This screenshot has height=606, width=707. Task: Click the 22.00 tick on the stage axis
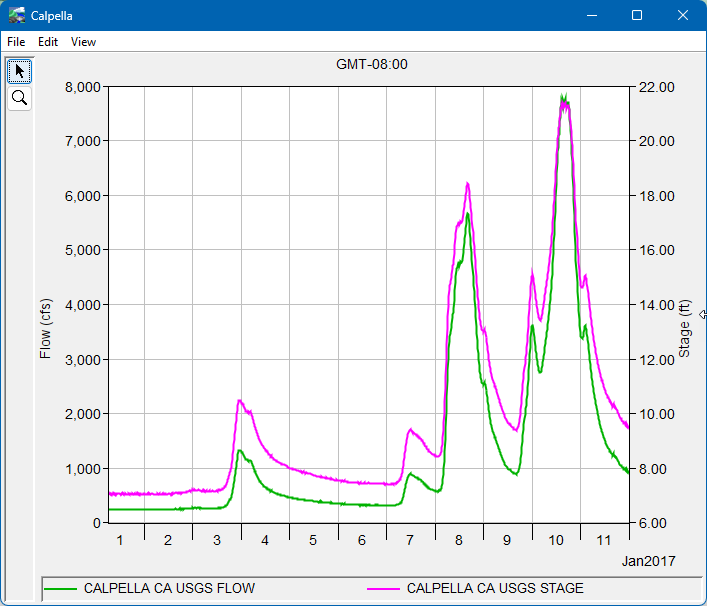(x=657, y=87)
